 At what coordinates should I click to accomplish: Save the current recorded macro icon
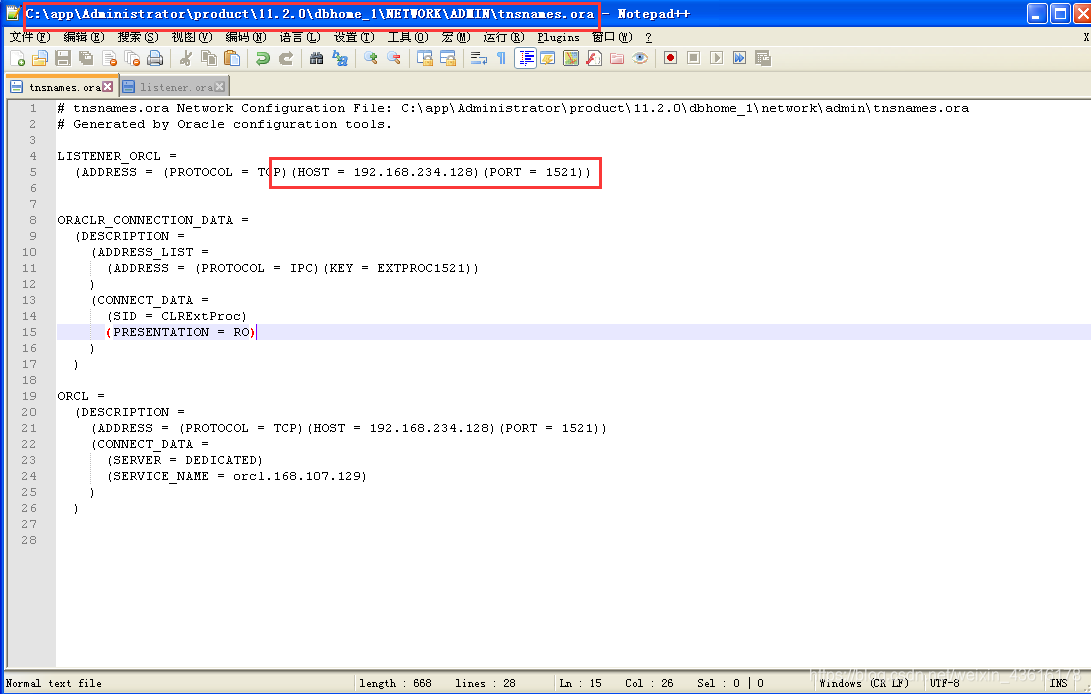point(763,58)
